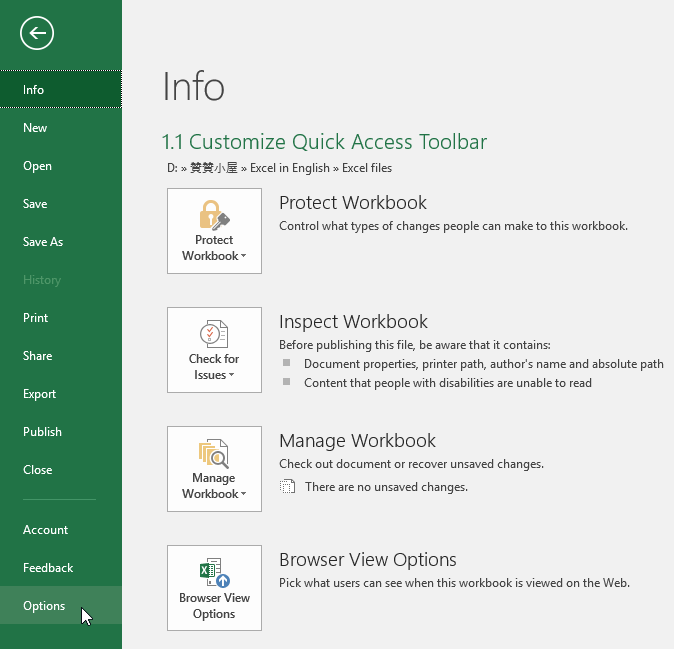Click the back arrow to exit Backstage
Screen dimensions: 674x649
coord(37,33)
